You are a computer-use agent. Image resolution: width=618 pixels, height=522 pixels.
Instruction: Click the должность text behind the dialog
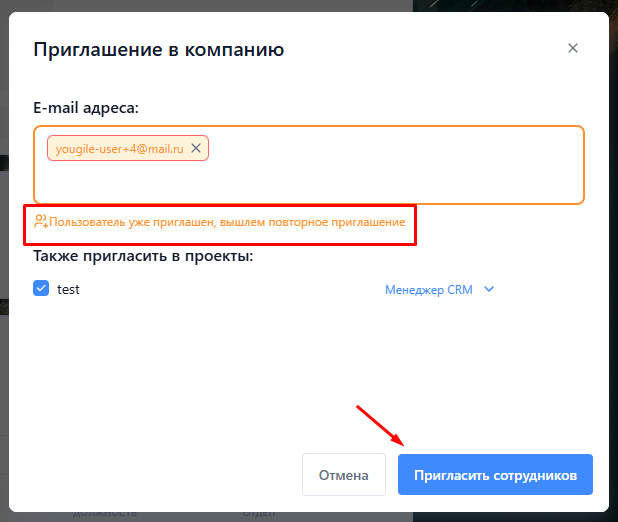(x=104, y=512)
